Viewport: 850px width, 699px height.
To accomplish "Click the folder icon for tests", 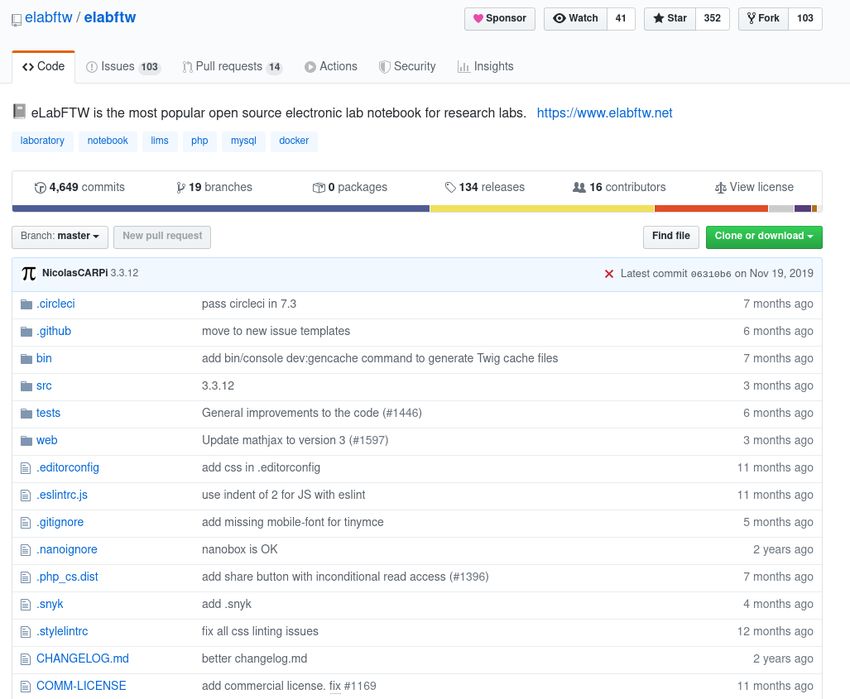I will pos(26,413).
